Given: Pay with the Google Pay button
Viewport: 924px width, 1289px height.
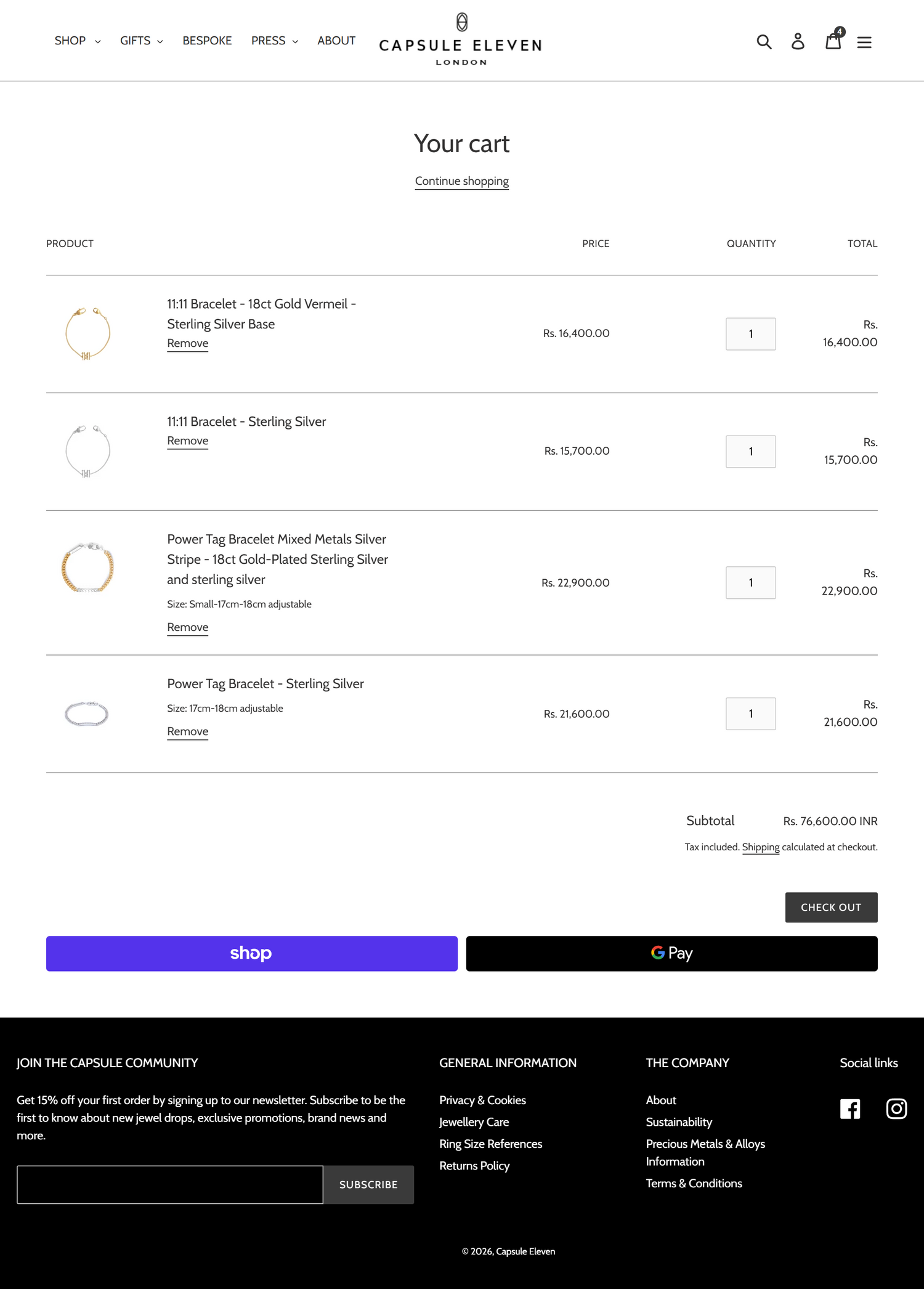Looking at the screenshot, I should (x=671, y=953).
